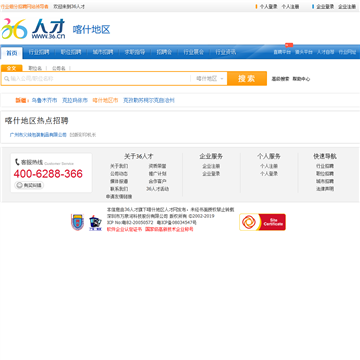Image resolution: width=360 pixels, height=360 pixels.
Task: Click the phone icon beside 客服热线
Action: 17,162
